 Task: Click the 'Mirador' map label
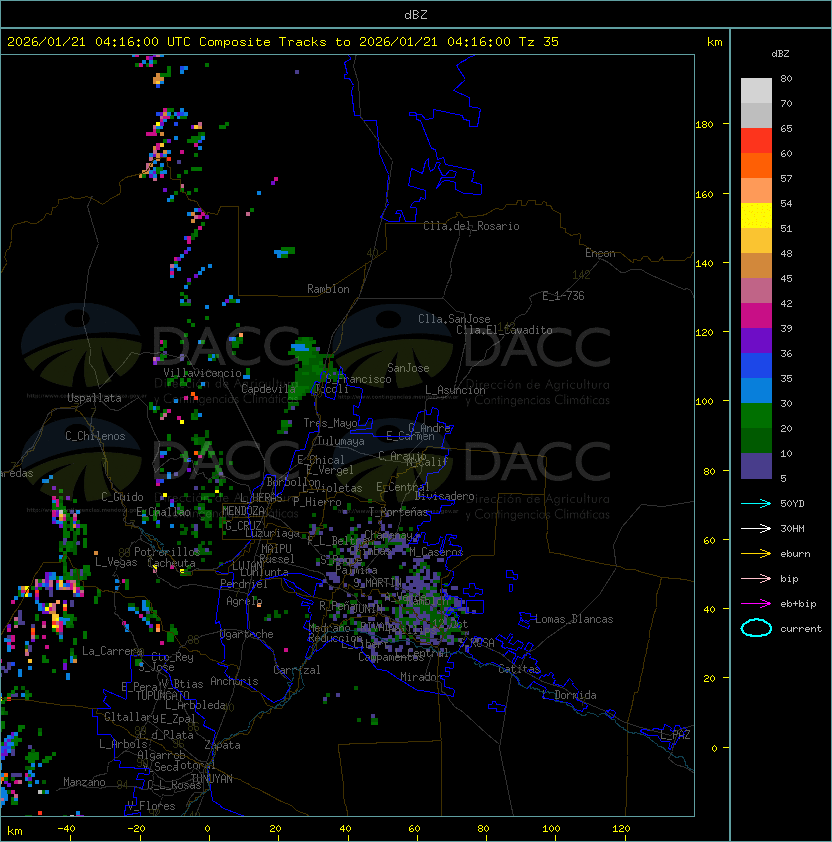[421, 678]
